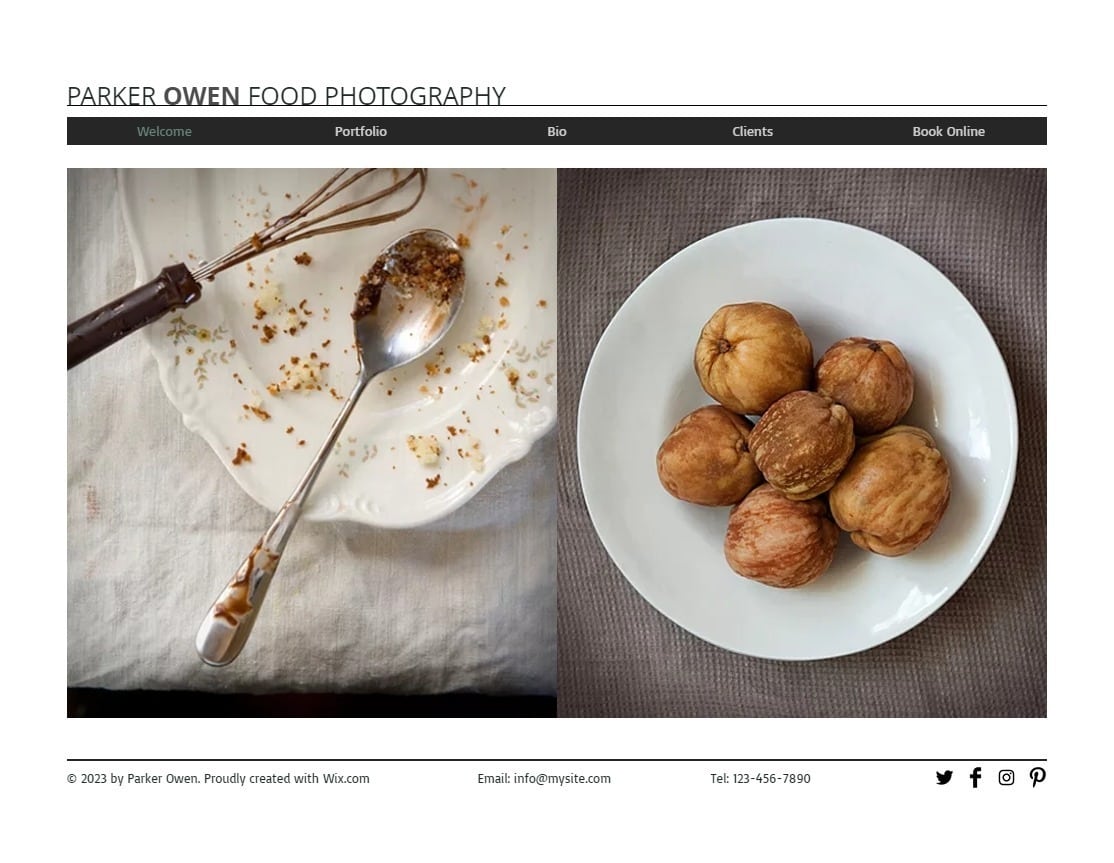Click the 123-456-7890 phone number
Viewport: 1114px width, 863px height.
772,778
